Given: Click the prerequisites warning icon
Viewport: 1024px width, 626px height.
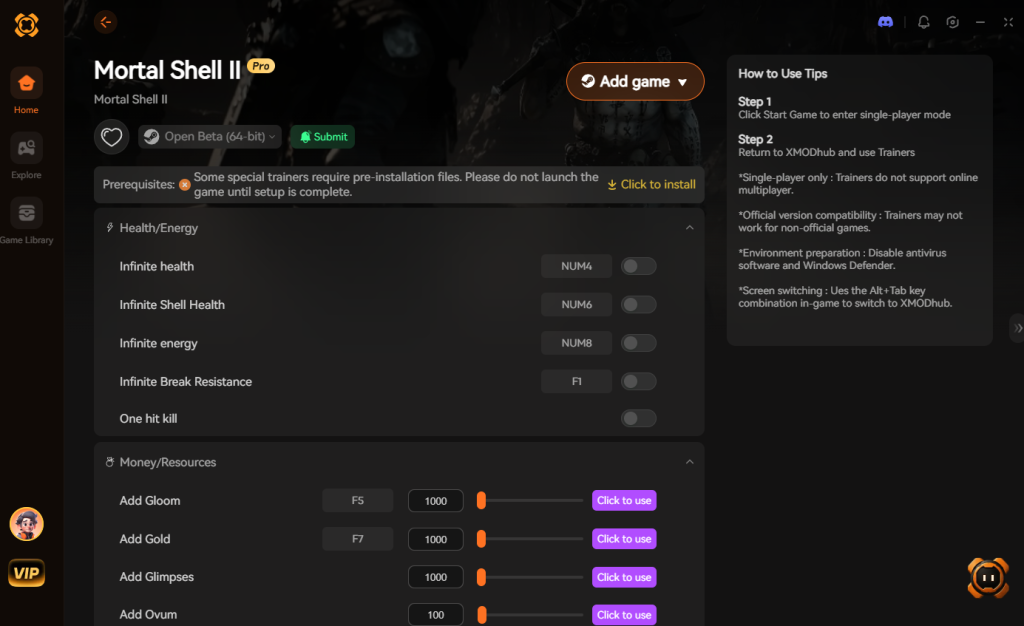Looking at the screenshot, I should 185,185.
